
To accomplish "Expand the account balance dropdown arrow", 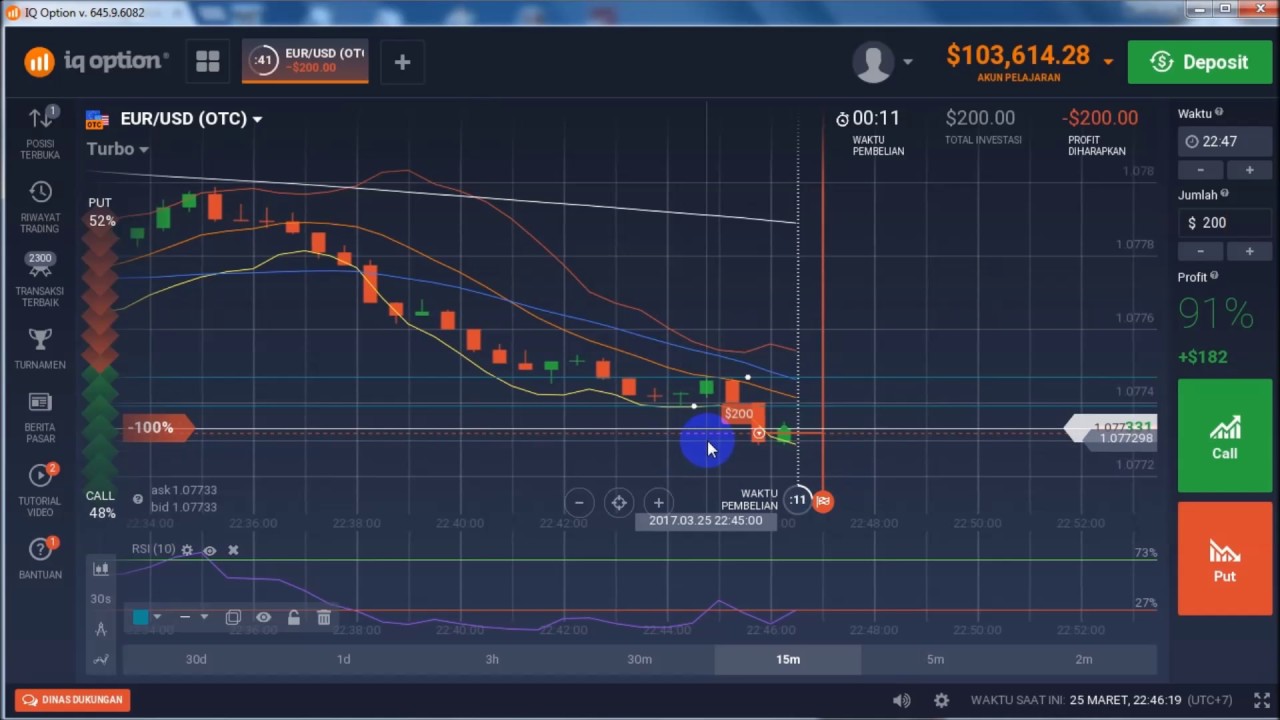I will (x=1108, y=62).
